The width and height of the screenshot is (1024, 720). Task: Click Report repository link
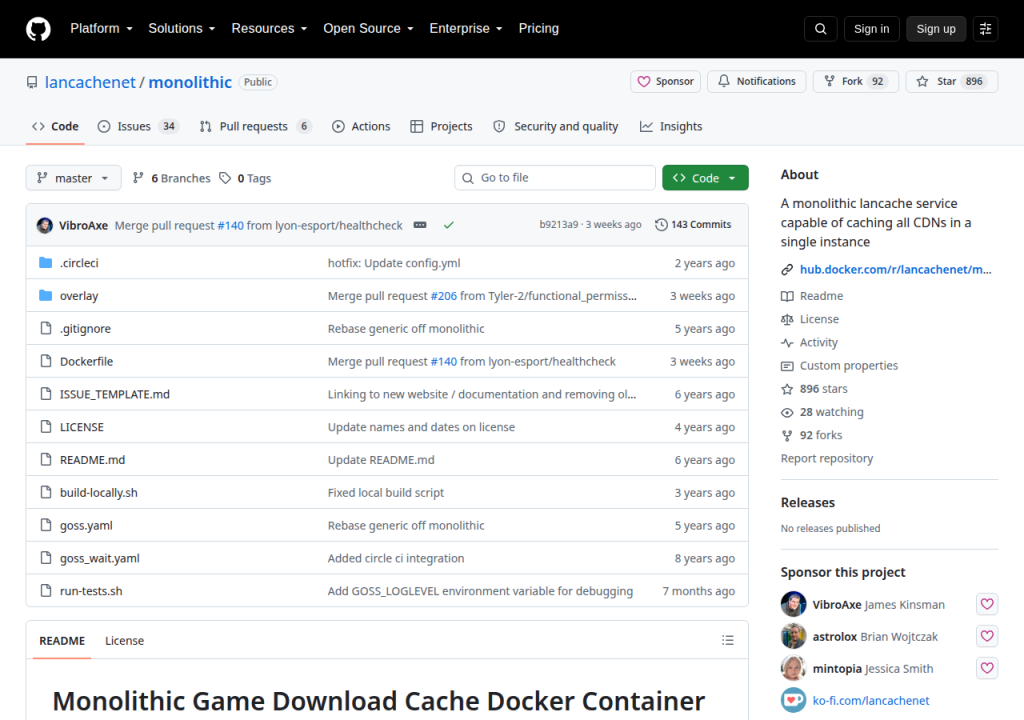point(827,458)
